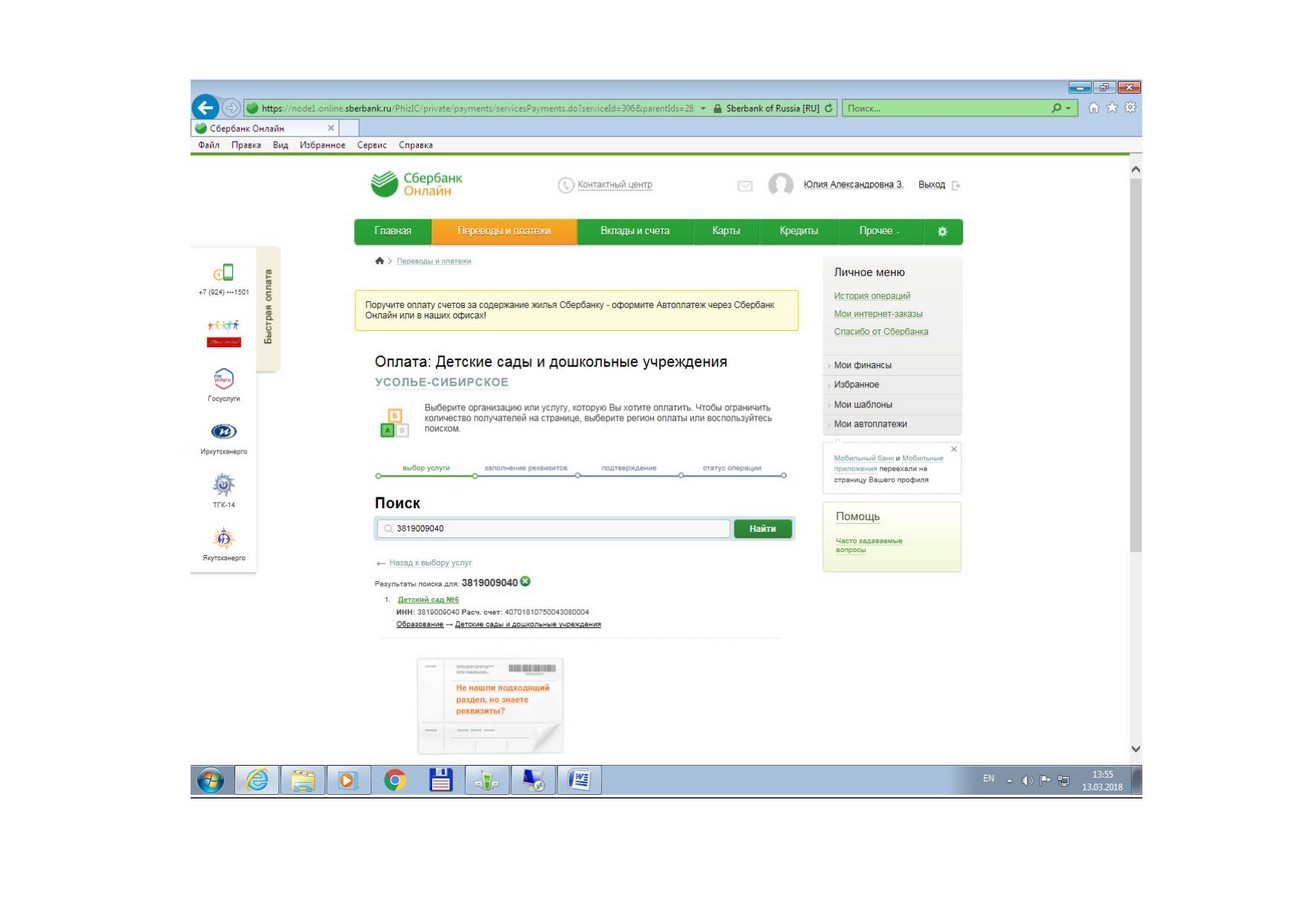Open the Windows Start button
The image size is (1300, 920).
pos(210,781)
